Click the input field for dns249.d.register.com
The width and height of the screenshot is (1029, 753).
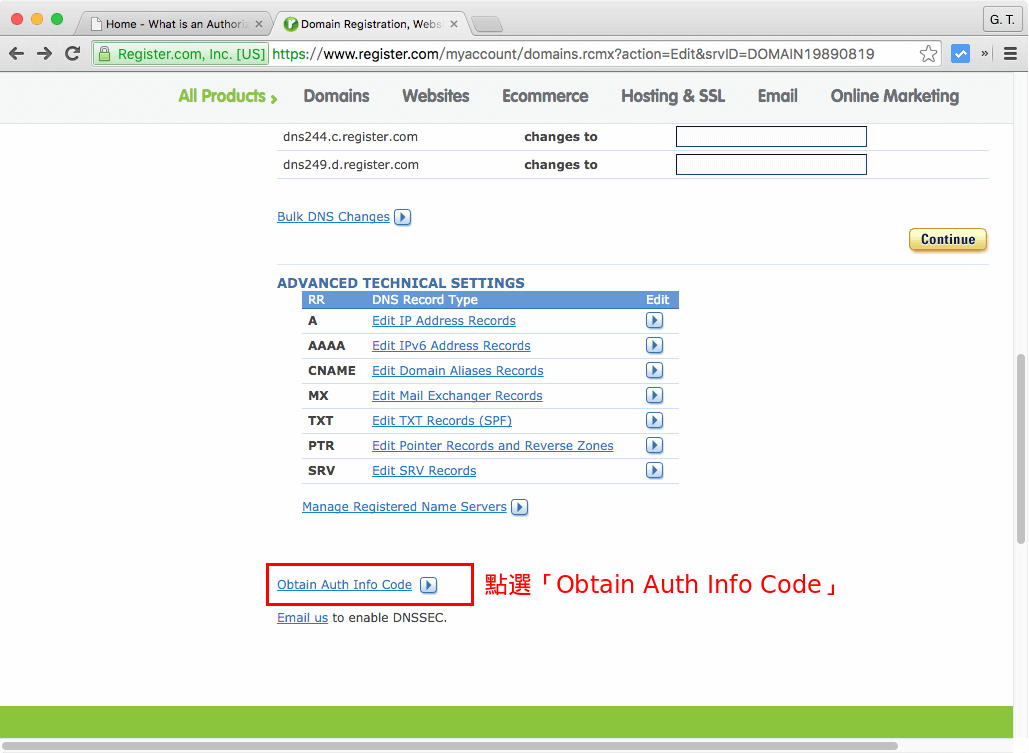pyautogui.click(x=771, y=164)
